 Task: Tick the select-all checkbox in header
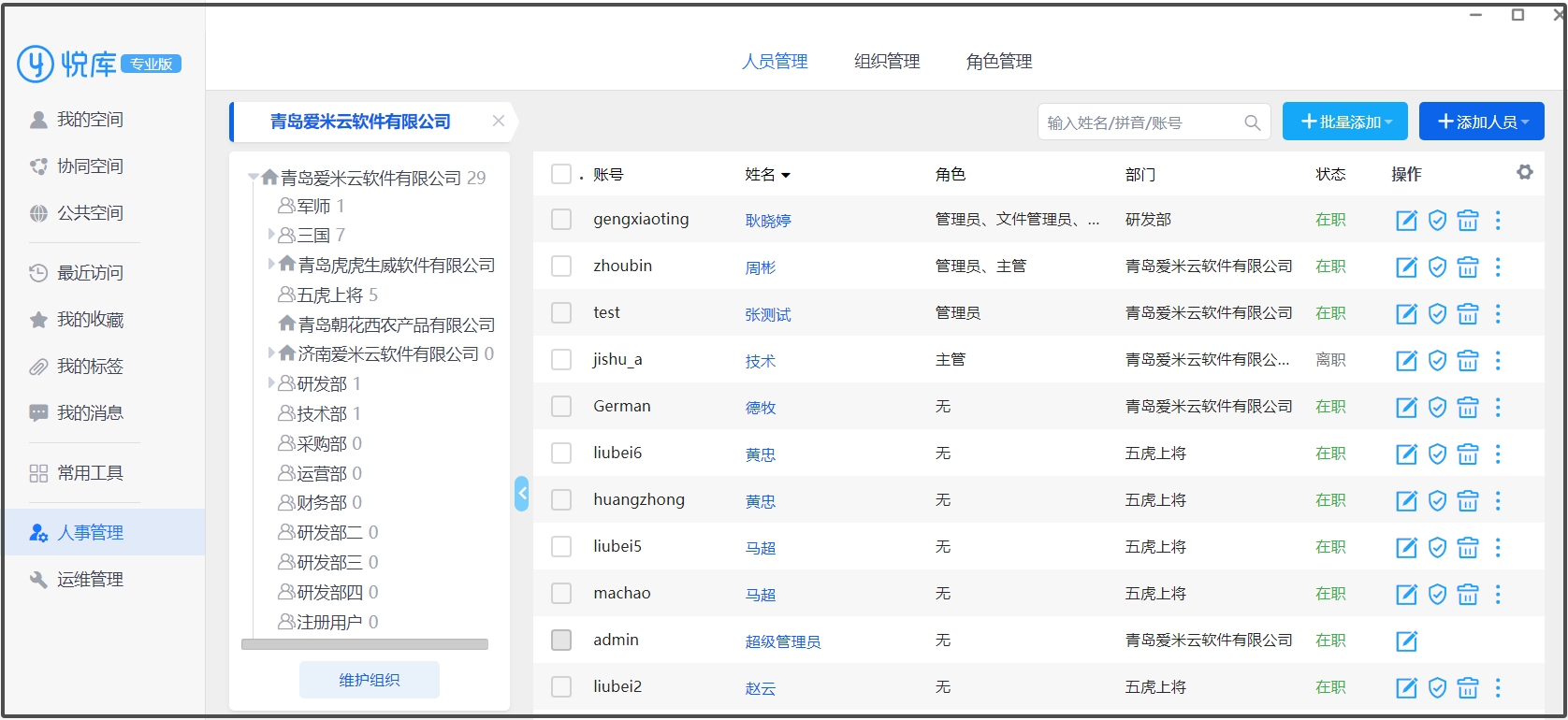561,174
